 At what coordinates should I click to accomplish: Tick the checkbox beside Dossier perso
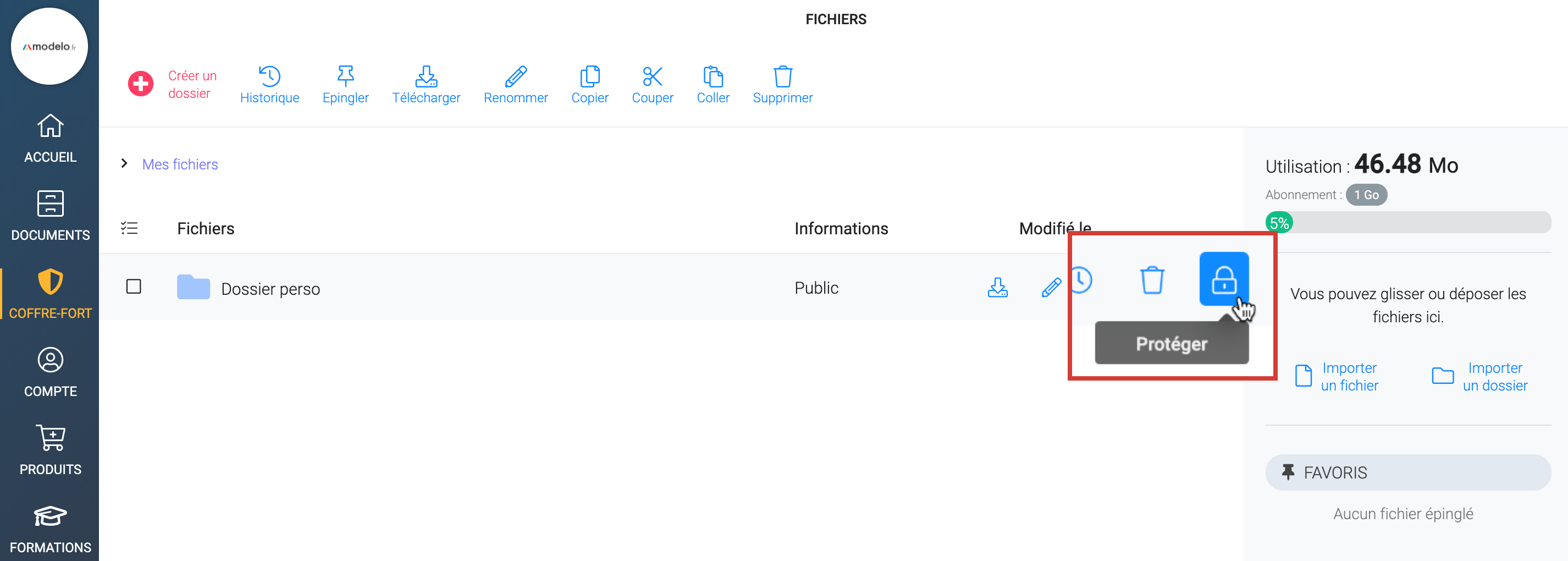133,287
